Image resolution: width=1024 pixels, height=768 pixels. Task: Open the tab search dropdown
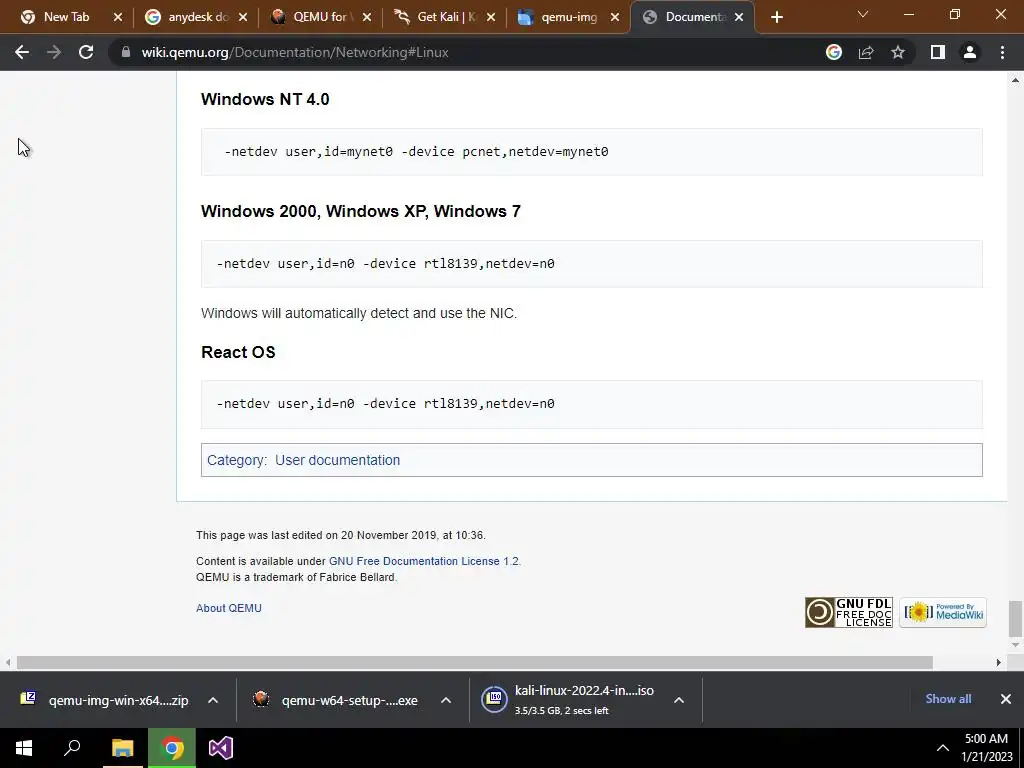coord(863,14)
